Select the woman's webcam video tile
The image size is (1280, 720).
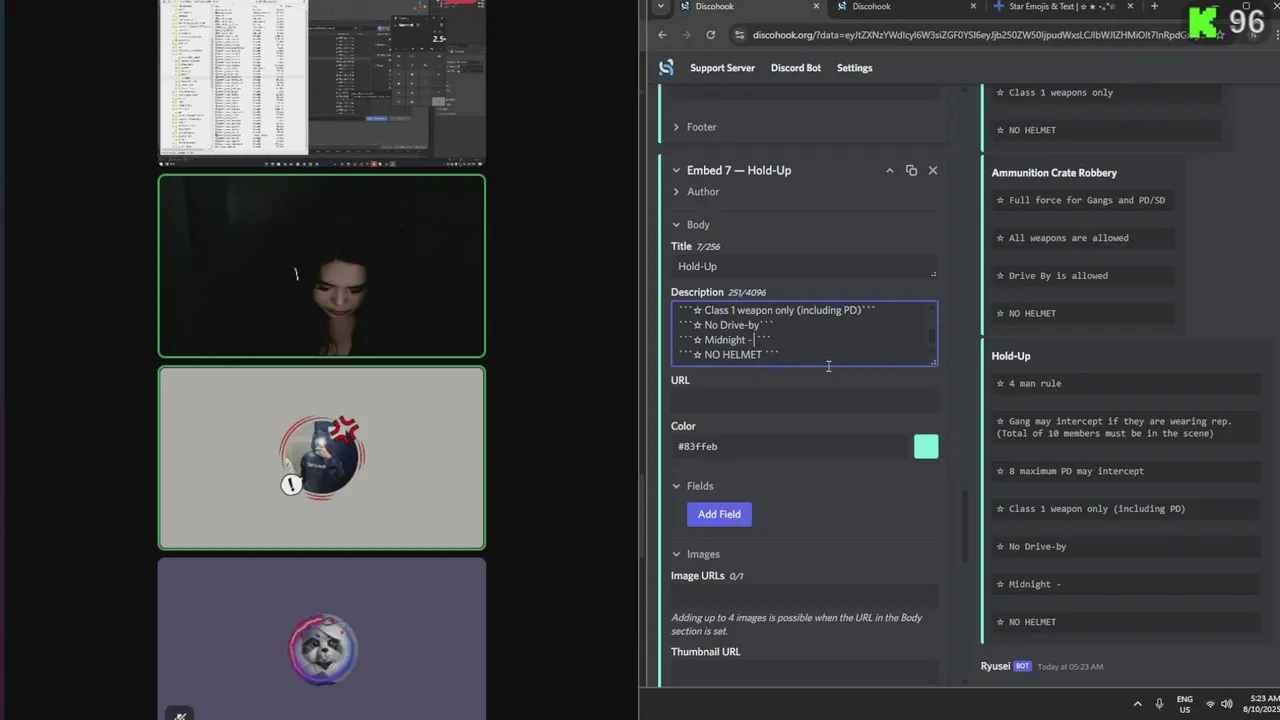coord(322,266)
